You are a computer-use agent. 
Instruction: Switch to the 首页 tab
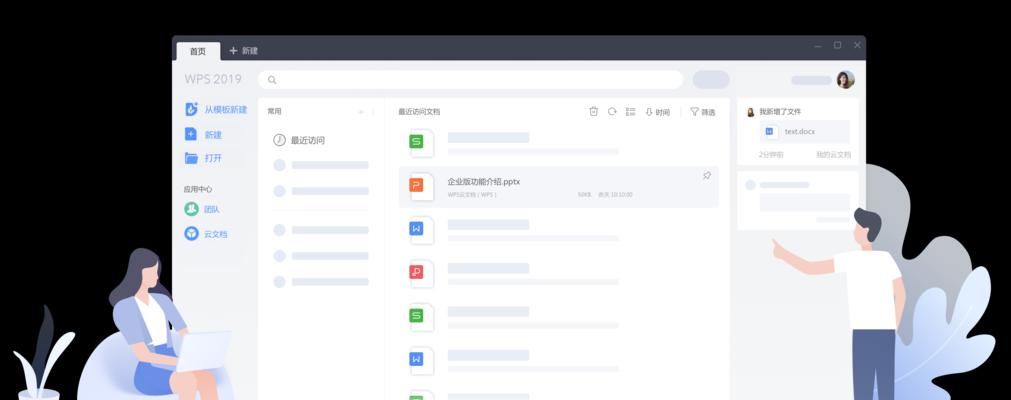(197, 51)
